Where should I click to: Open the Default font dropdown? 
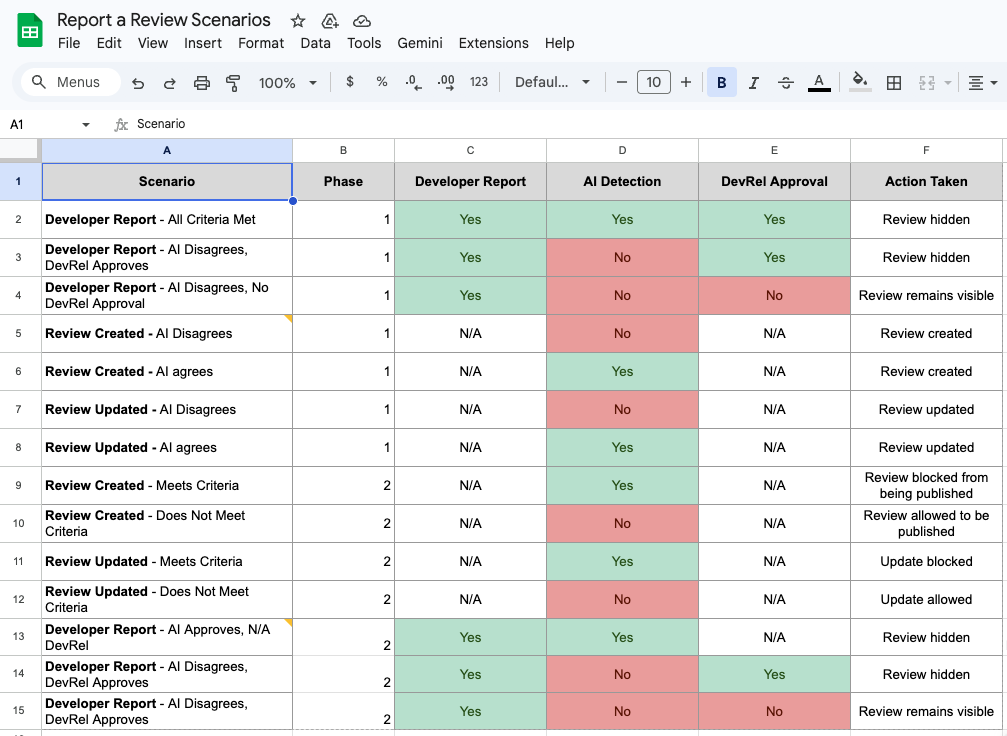[552, 82]
